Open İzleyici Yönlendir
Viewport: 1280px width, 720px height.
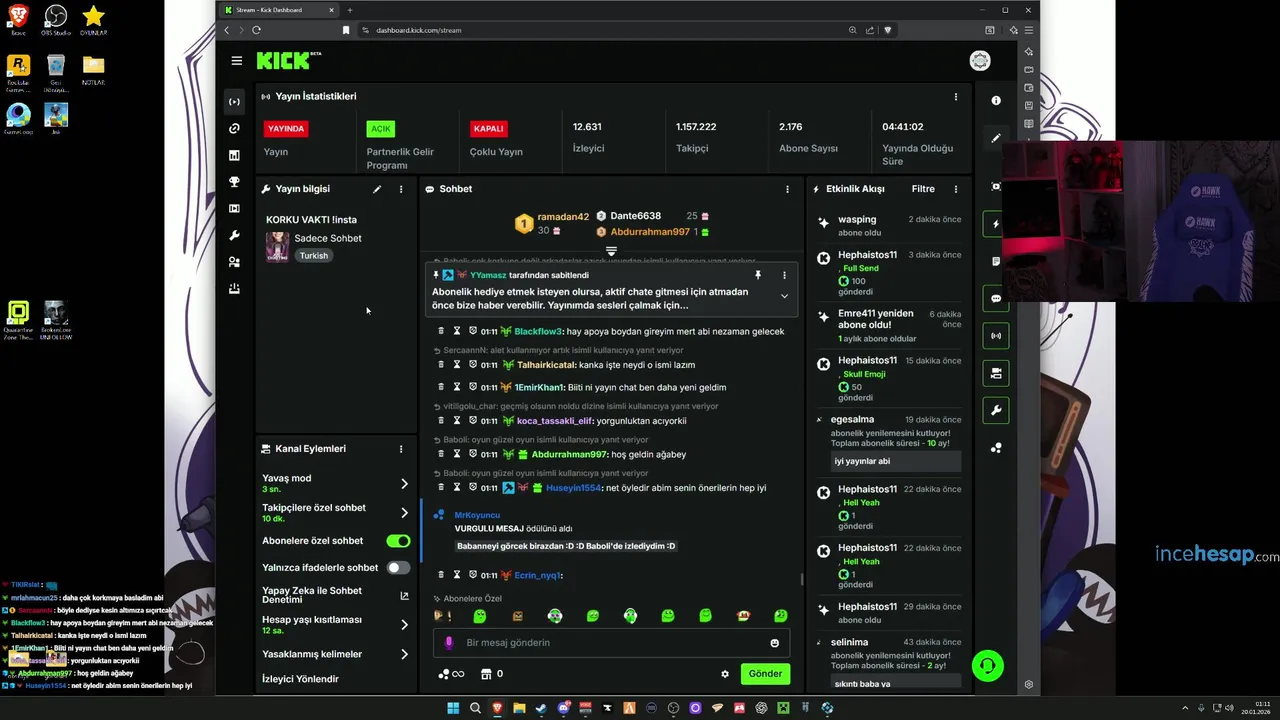(300, 679)
